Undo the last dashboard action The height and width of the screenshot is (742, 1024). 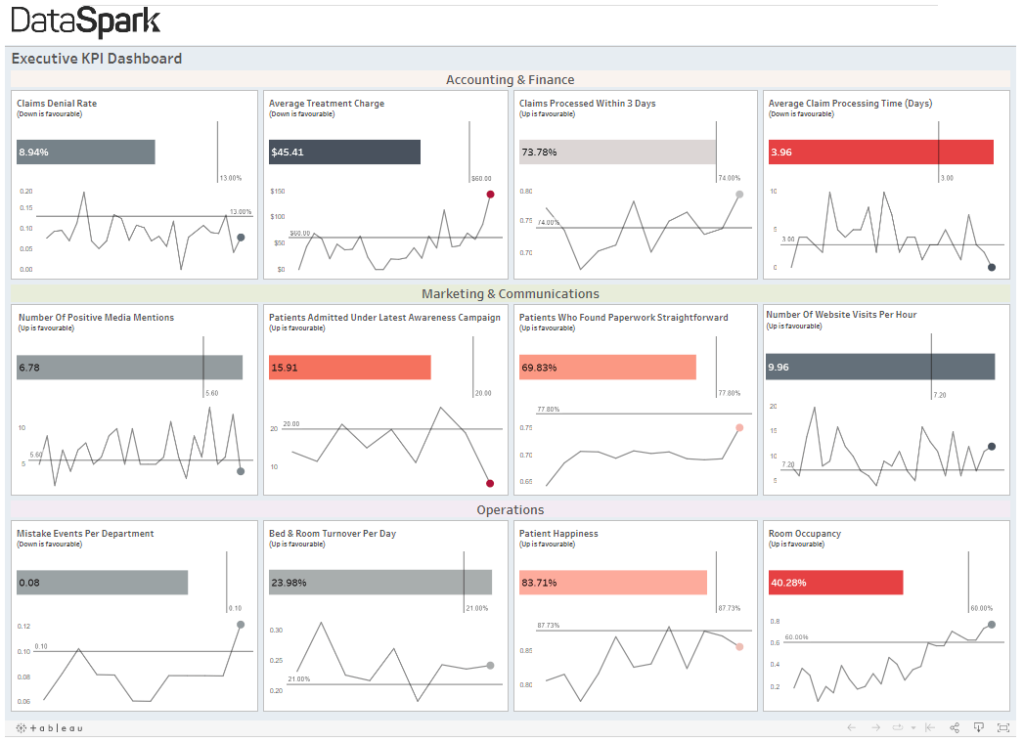[851, 727]
